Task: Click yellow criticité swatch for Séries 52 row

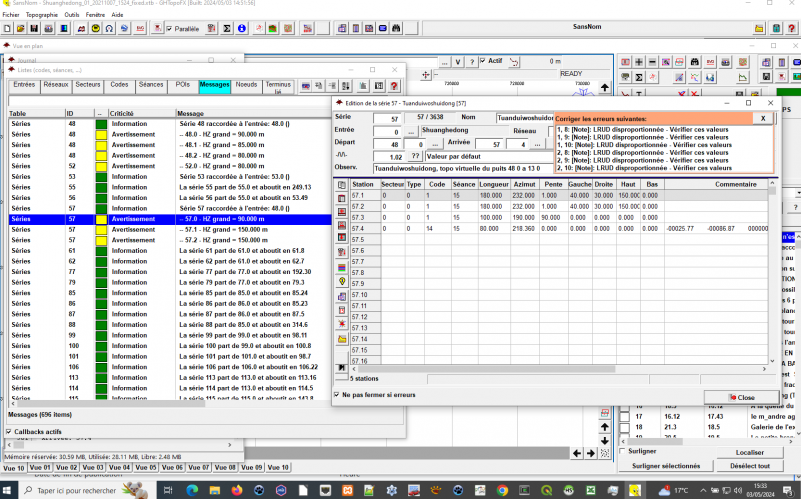Action: pyautogui.click(x=101, y=166)
